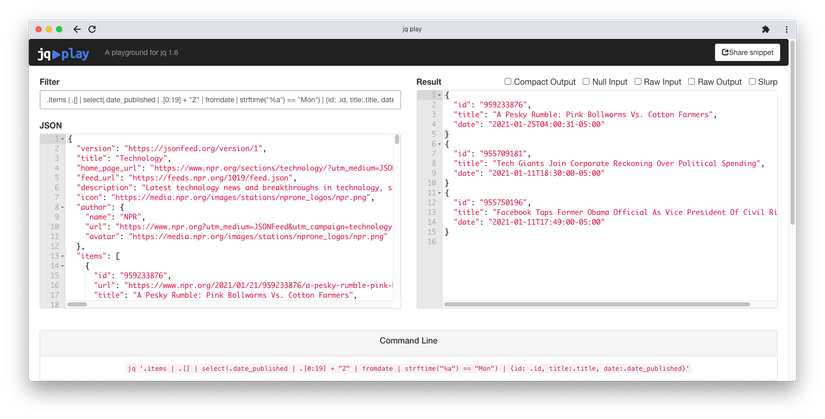The image size is (825, 419).
Task: Click result date 2021-01-11T18:30:00-05:00
Action: 529,173
